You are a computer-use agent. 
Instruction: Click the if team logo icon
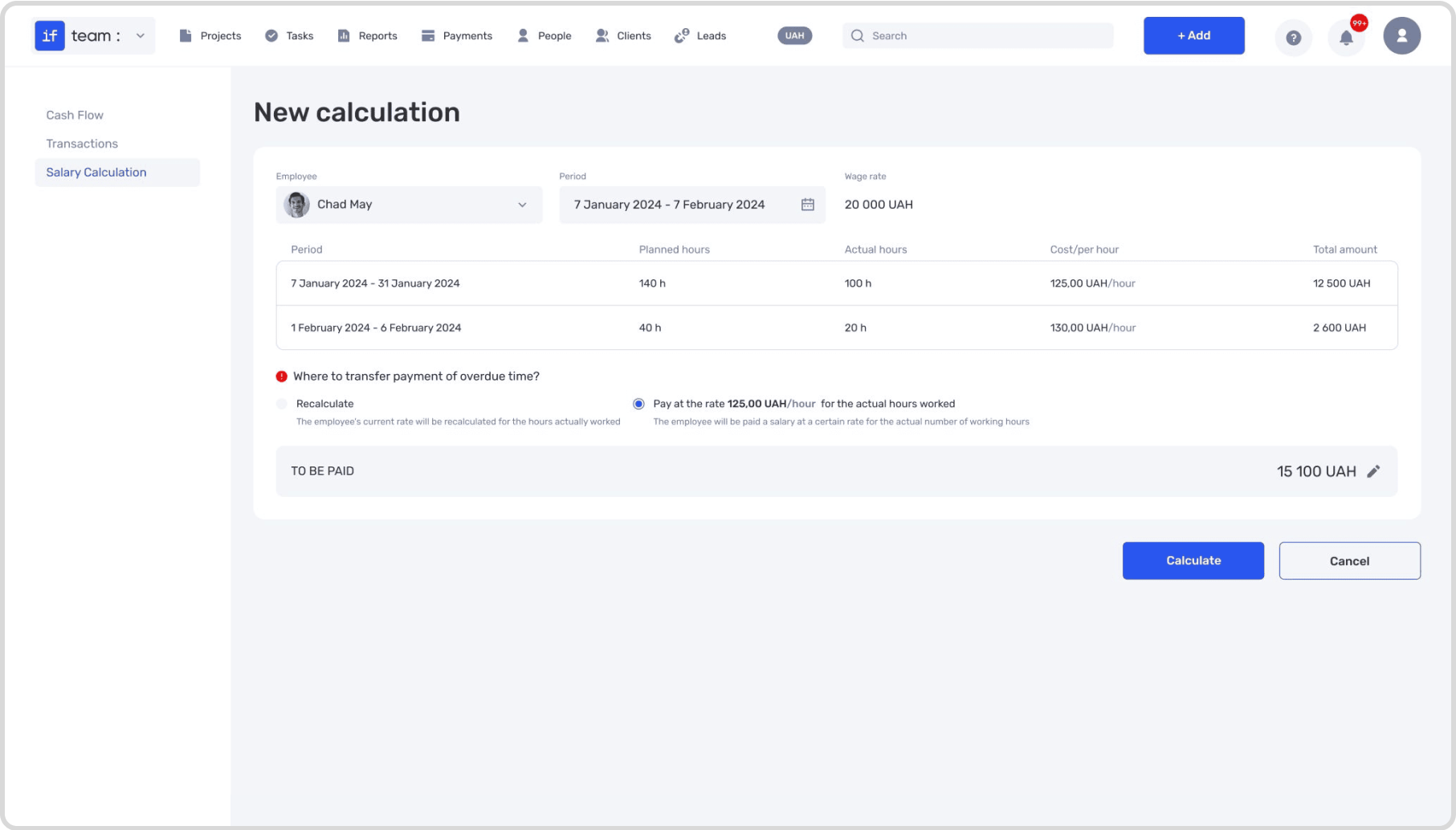click(x=50, y=35)
